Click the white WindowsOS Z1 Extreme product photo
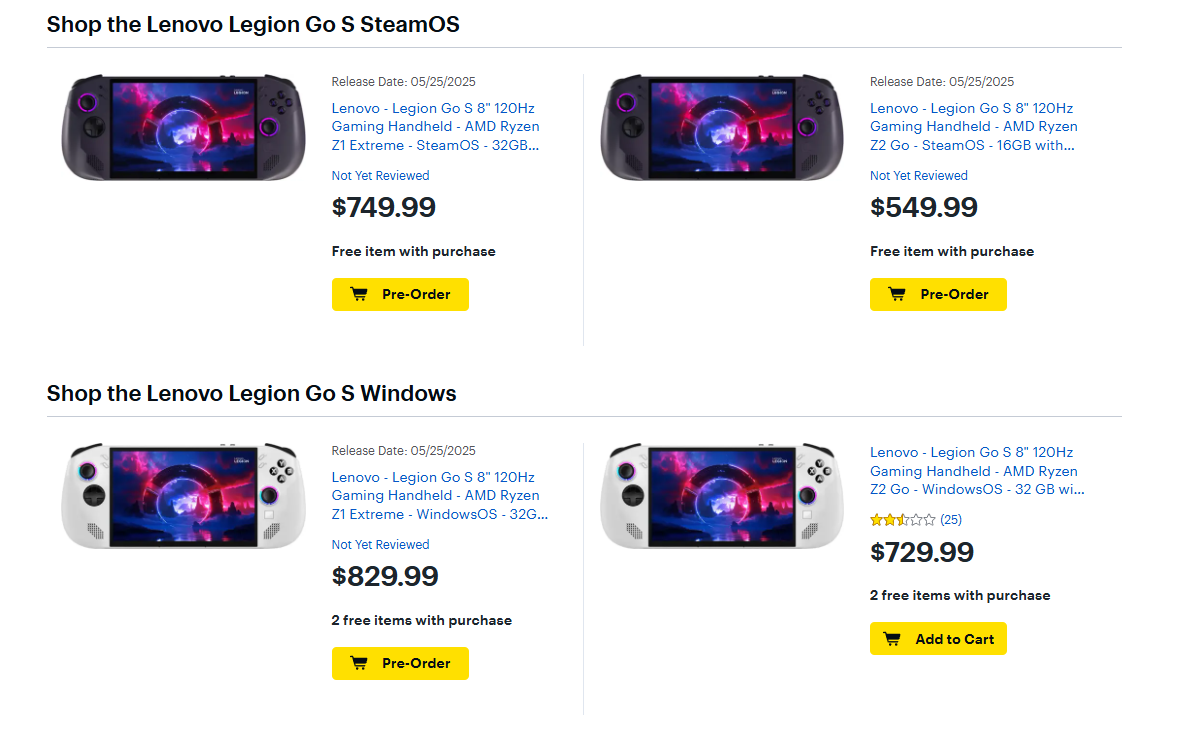This screenshot has width=1177, height=744. [183, 496]
